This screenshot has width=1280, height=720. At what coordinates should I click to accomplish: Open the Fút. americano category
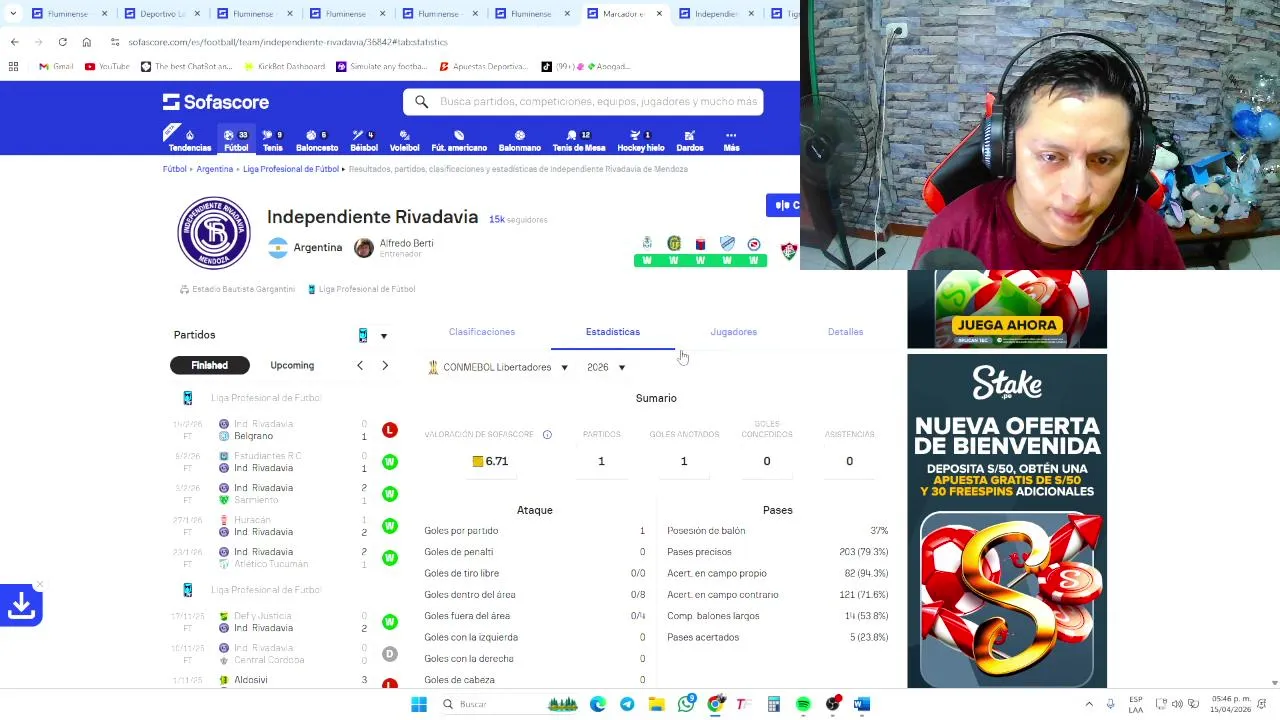pyautogui.click(x=459, y=140)
